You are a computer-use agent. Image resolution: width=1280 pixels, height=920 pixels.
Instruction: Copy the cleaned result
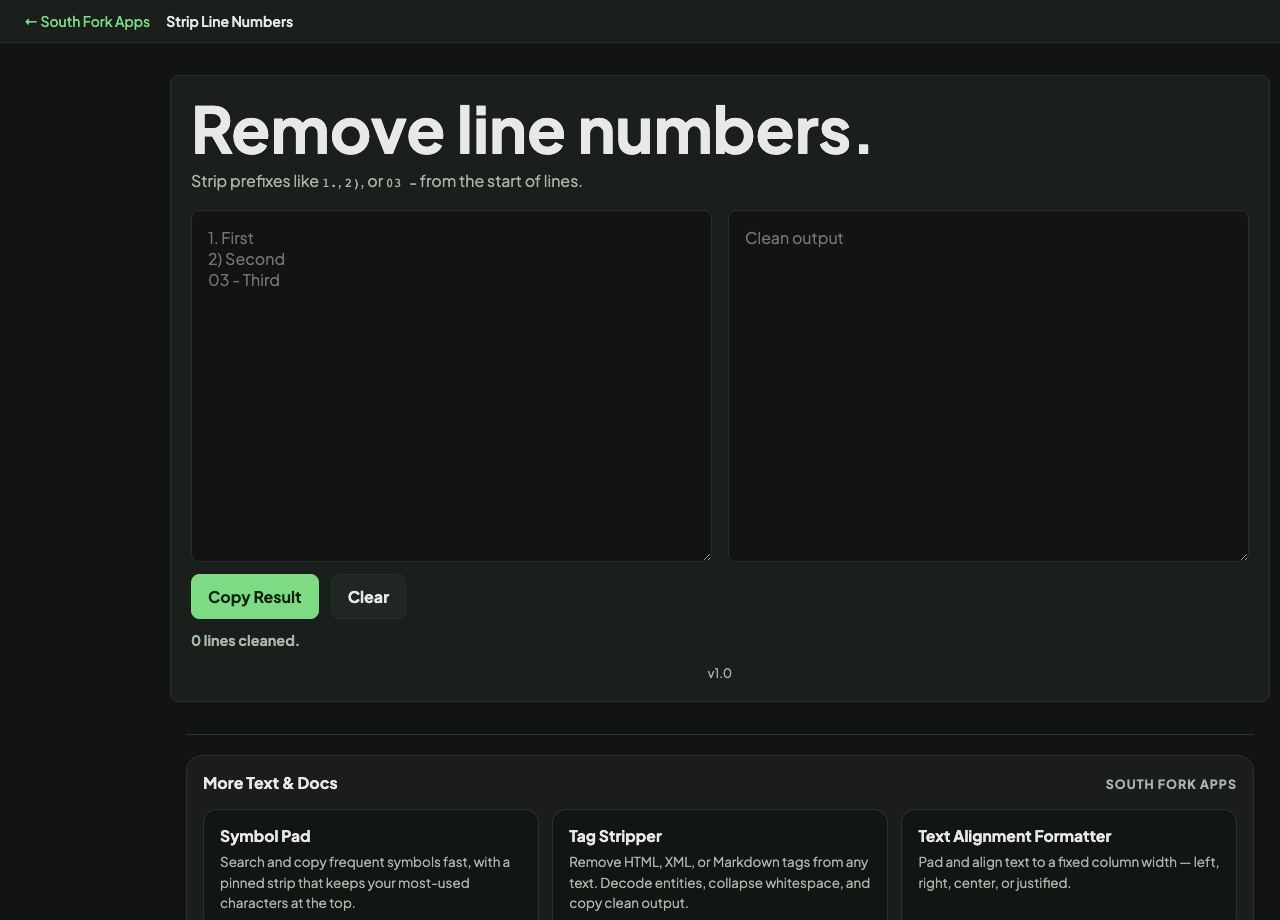point(255,597)
